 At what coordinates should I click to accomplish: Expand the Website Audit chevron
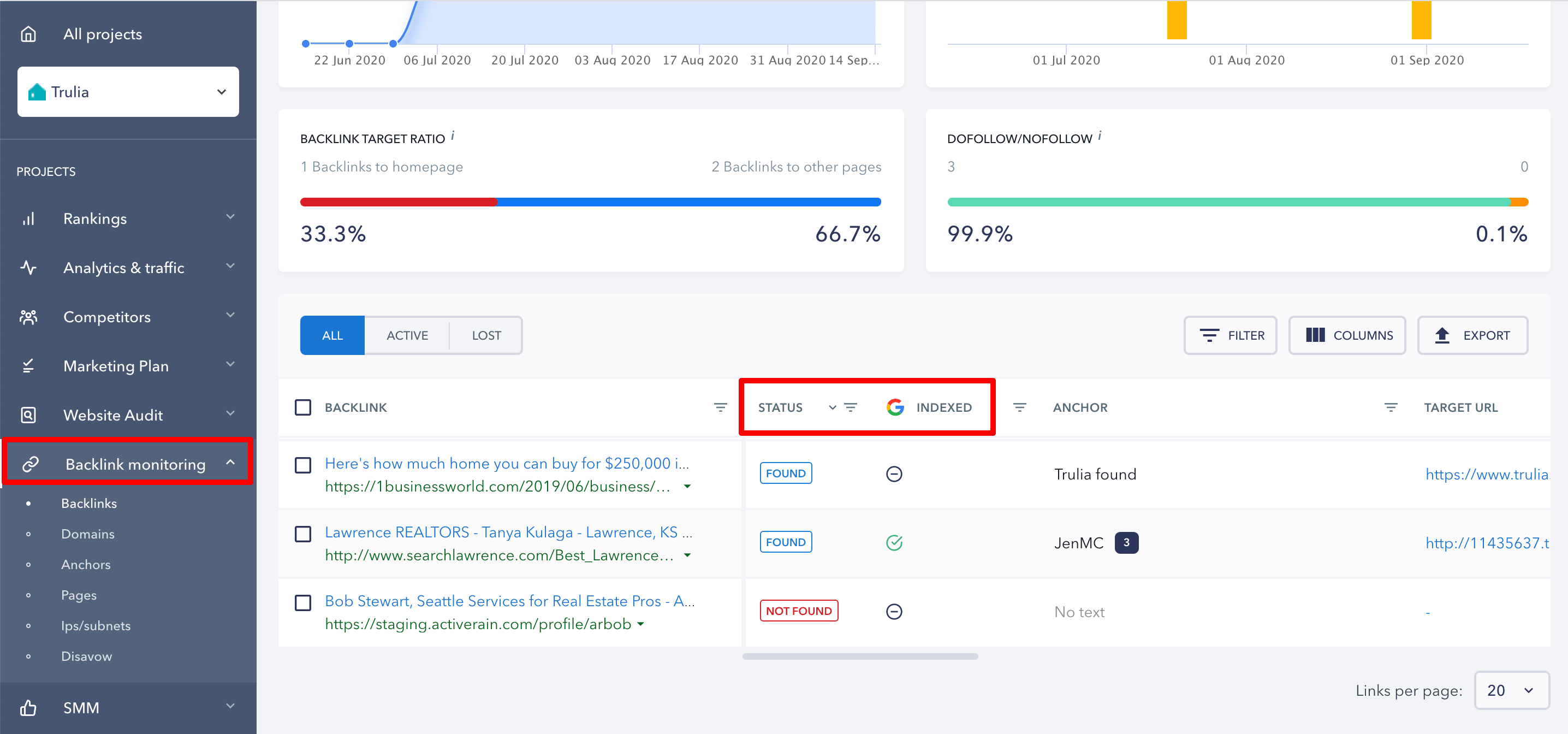[230, 413]
